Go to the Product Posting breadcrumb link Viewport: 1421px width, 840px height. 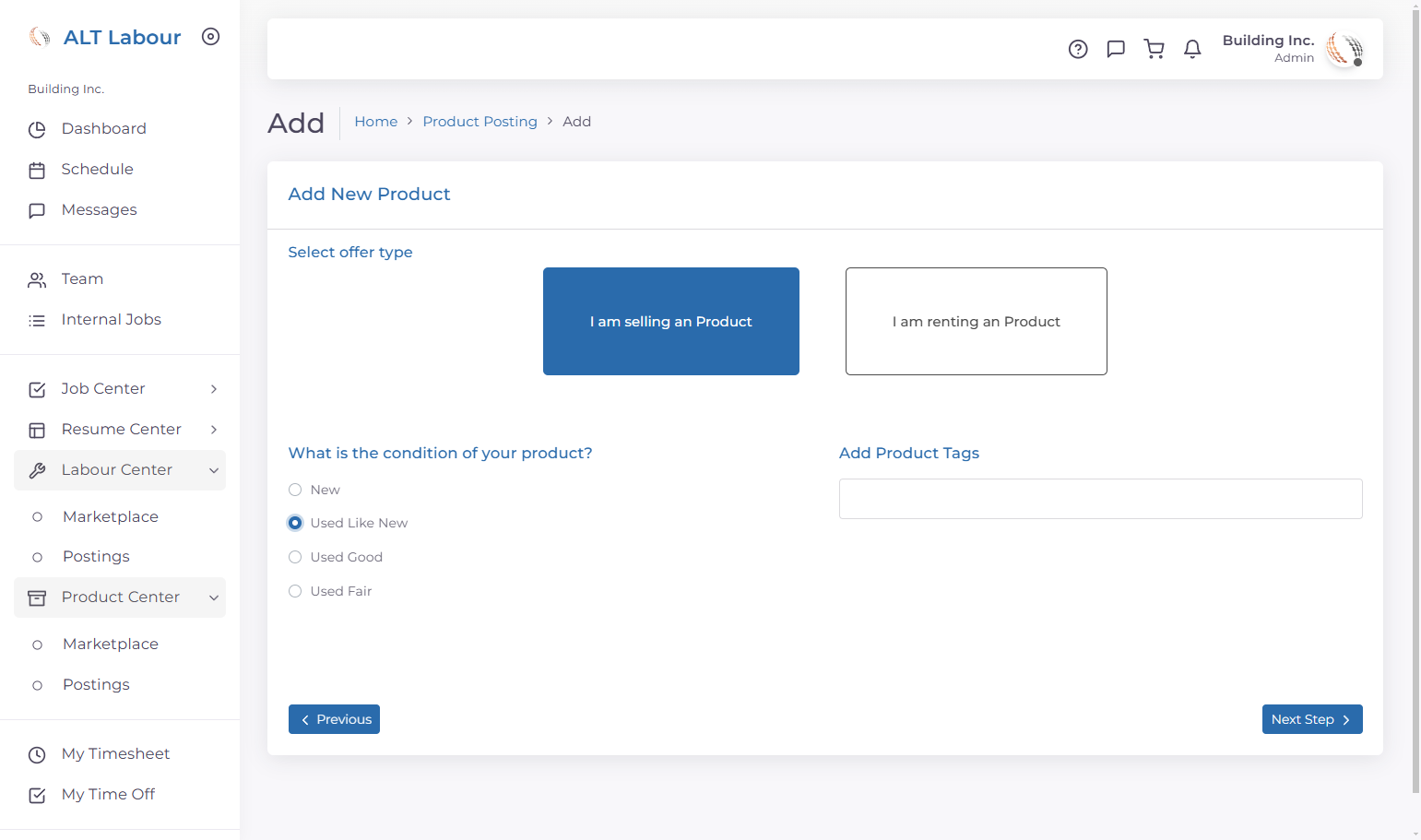point(480,122)
